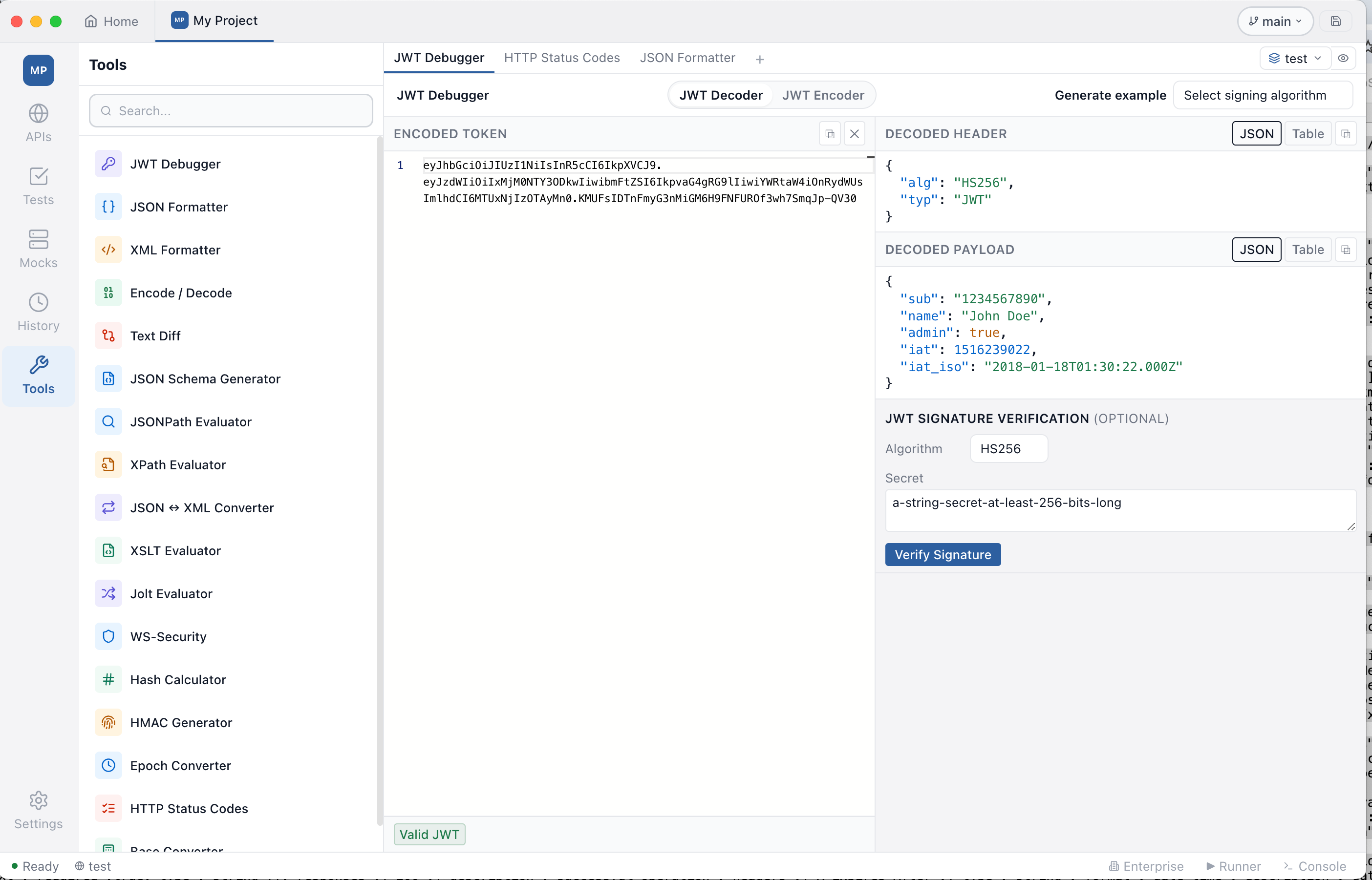Click the "John Doe" payload value
The width and height of the screenshot is (1372, 880).
[x=999, y=316]
